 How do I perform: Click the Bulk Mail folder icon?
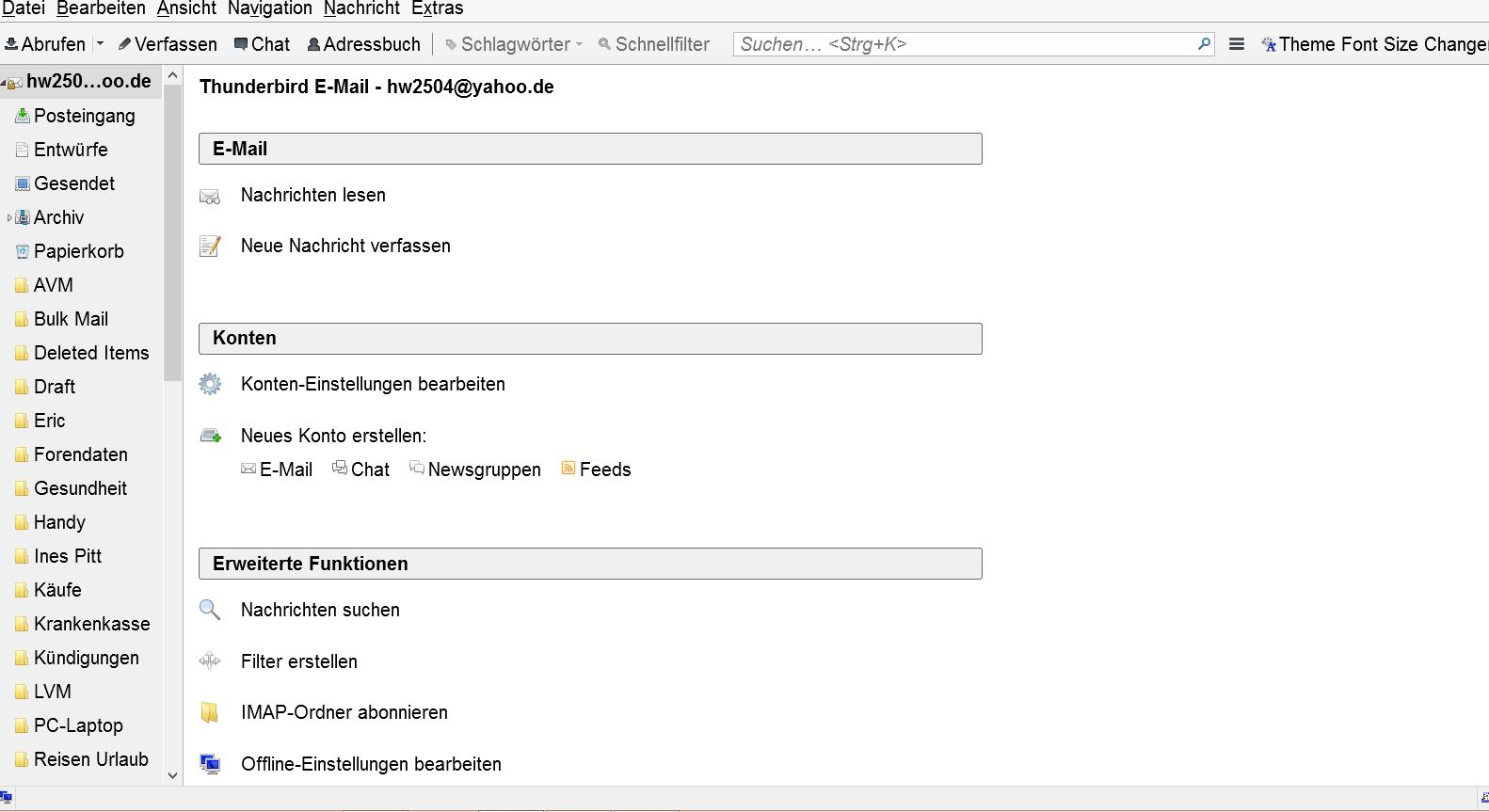[23, 319]
